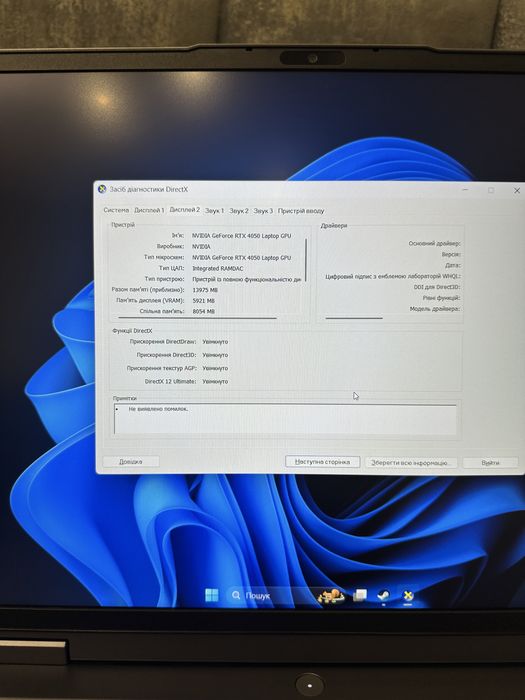Click the DirectX icon in title bar
This screenshot has height=700, width=525.
tap(102, 189)
